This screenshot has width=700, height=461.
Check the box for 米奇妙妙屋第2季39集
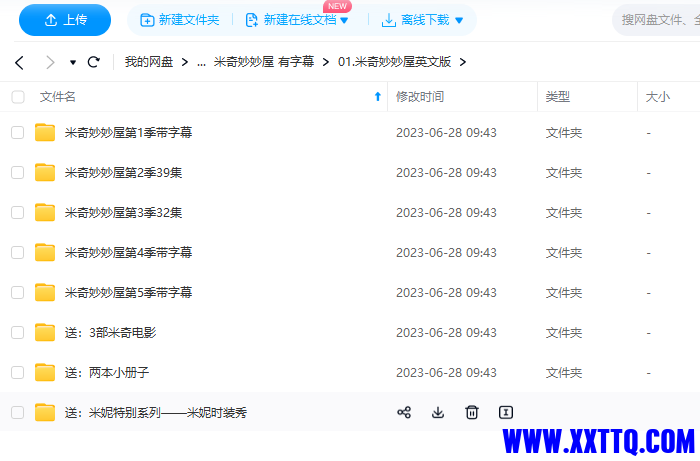[x=17, y=173]
